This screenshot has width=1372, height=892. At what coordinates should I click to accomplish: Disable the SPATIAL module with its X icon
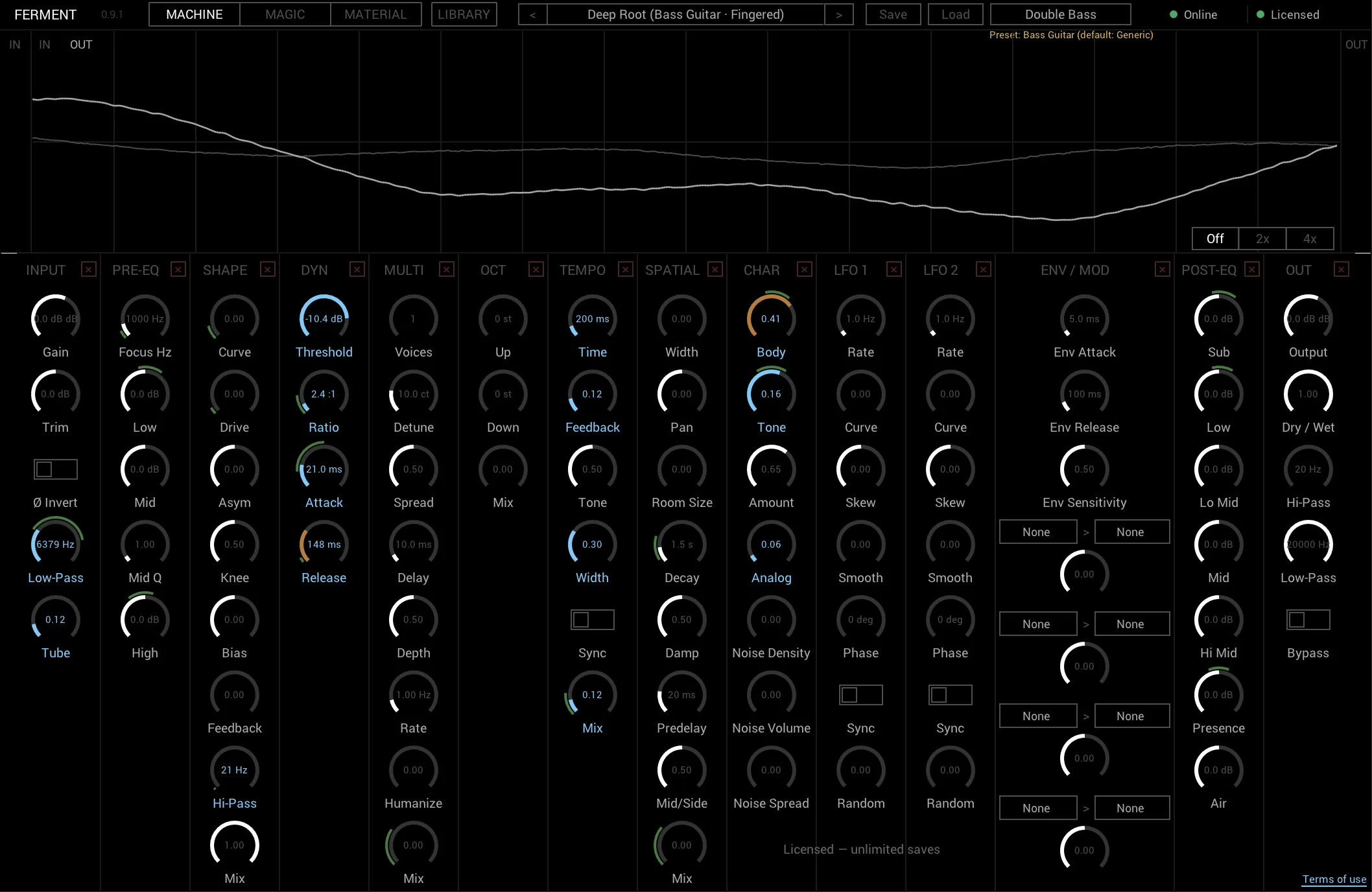tap(715, 269)
